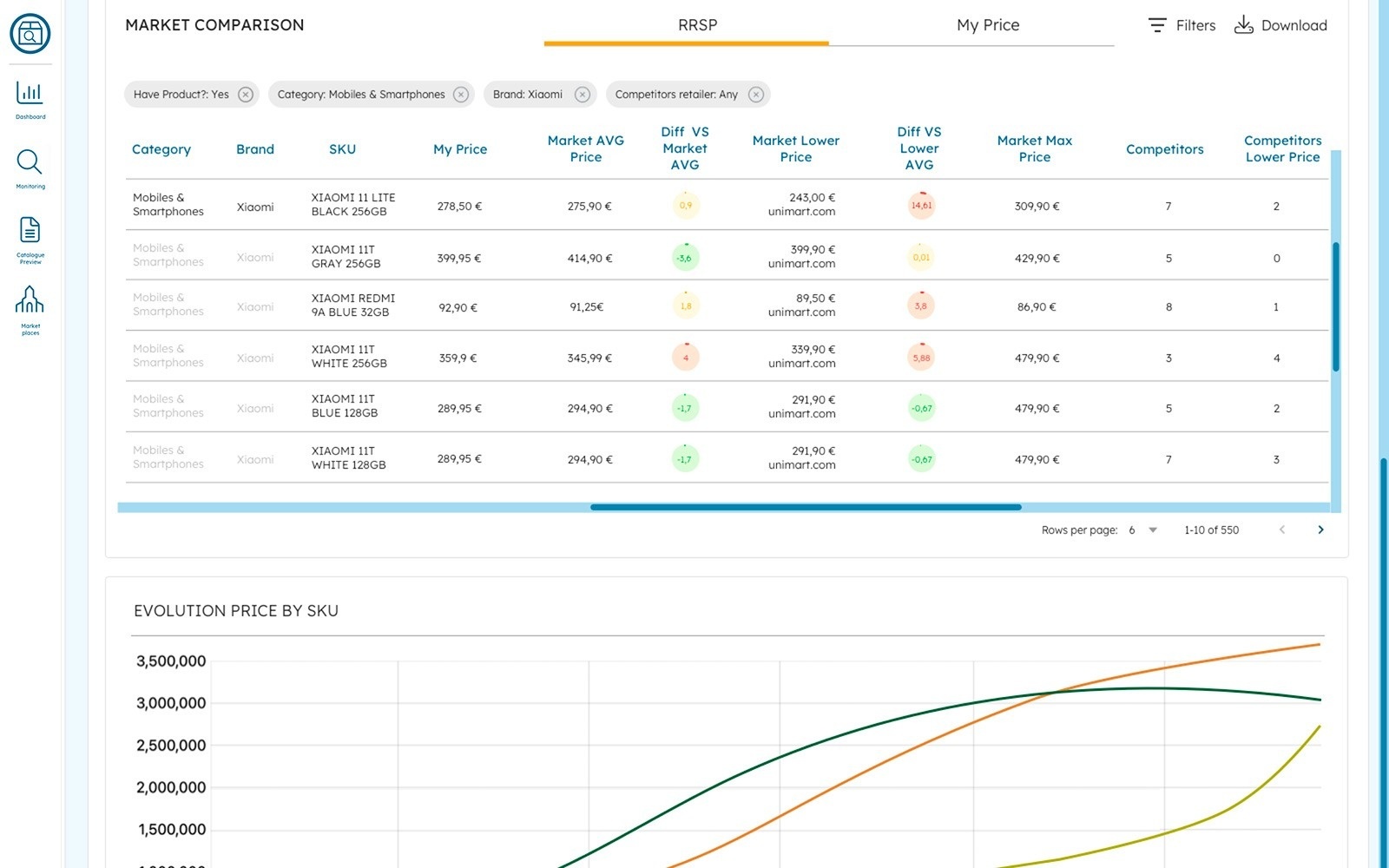
Task: Open Catalogue Preview in the sidebar
Action: pyautogui.click(x=30, y=234)
